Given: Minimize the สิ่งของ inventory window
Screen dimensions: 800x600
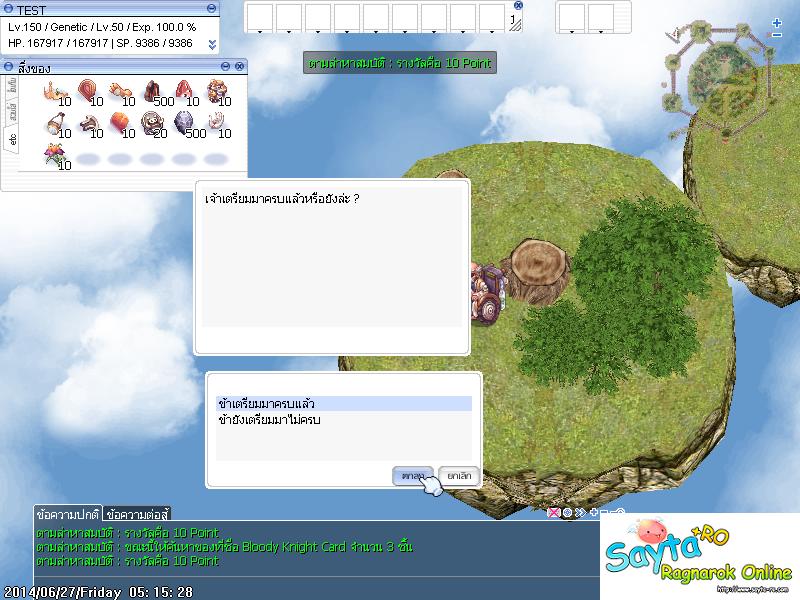Looking at the screenshot, I should coord(226,66).
